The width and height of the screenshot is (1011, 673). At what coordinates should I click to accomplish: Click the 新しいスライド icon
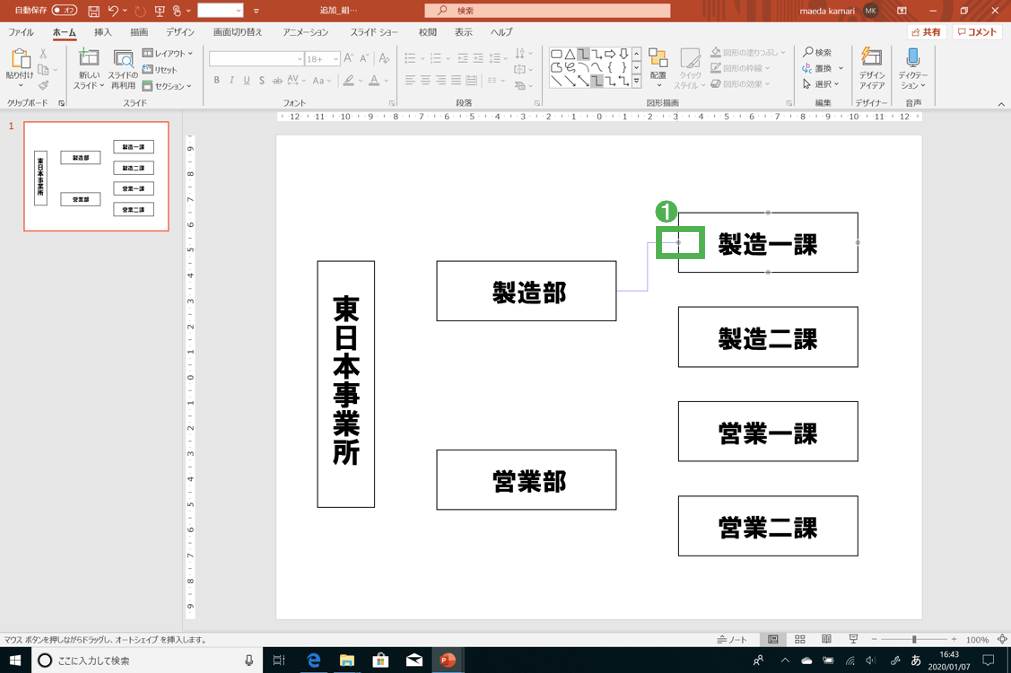point(88,58)
